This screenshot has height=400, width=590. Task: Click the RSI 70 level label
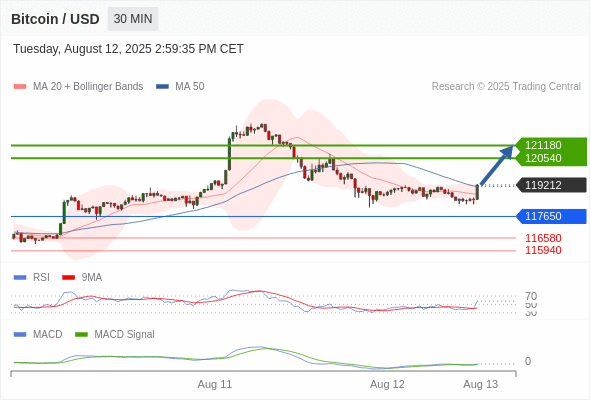(531, 296)
